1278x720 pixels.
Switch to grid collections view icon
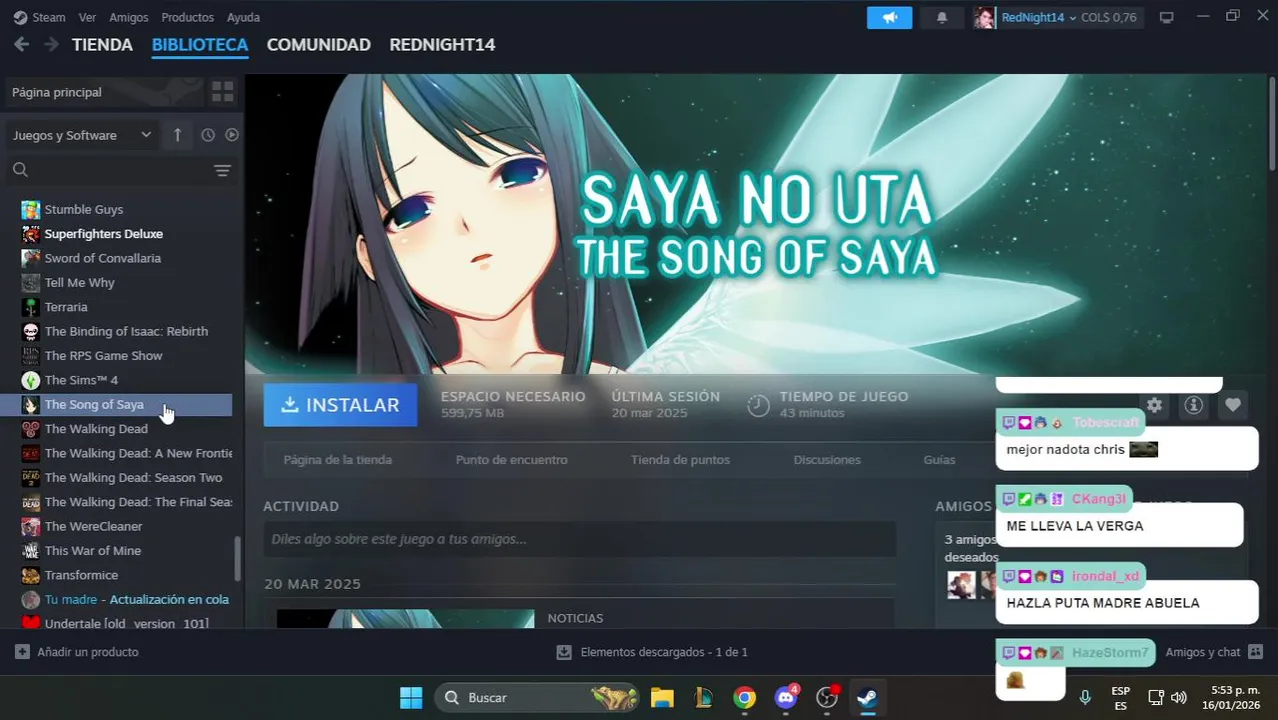pyautogui.click(x=222, y=92)
